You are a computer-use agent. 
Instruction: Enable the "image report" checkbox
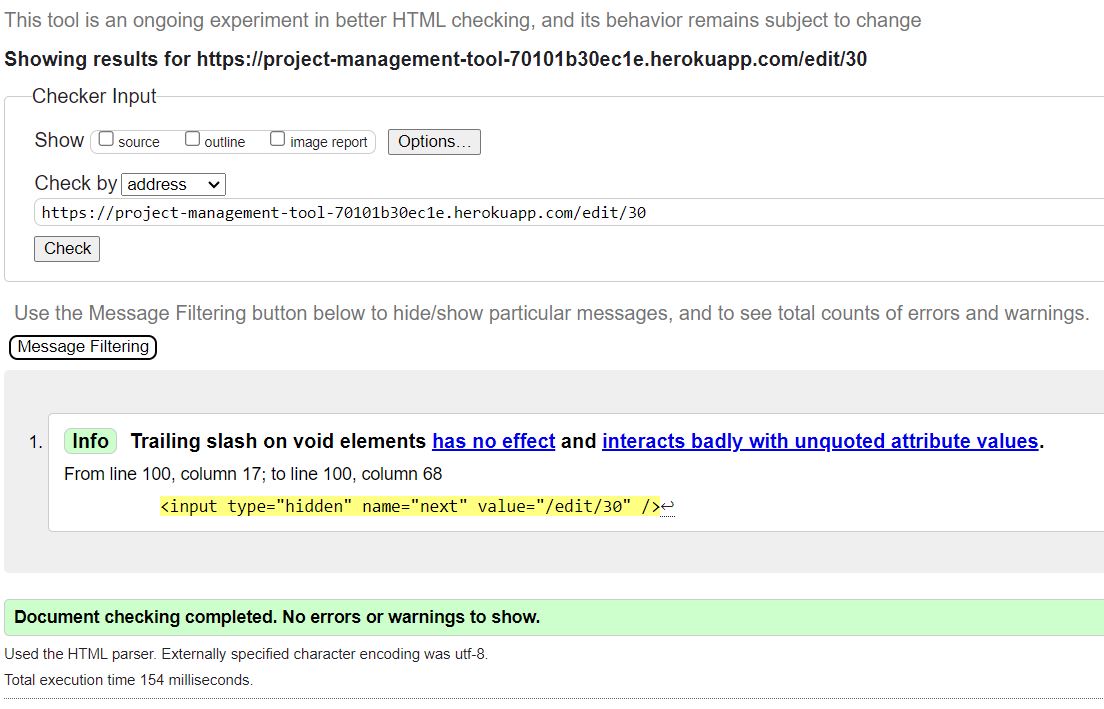click(x=277, y=139)
